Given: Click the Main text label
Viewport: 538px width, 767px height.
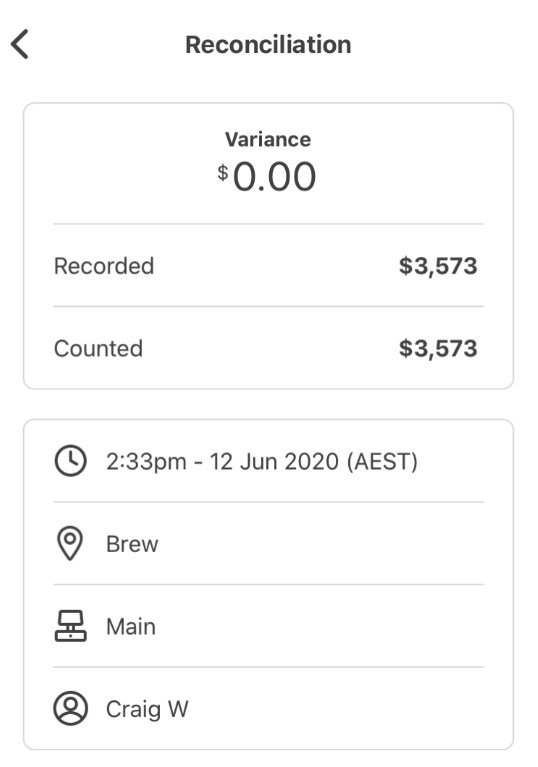Looking at the screenshot, I should [x=131, y=627].
